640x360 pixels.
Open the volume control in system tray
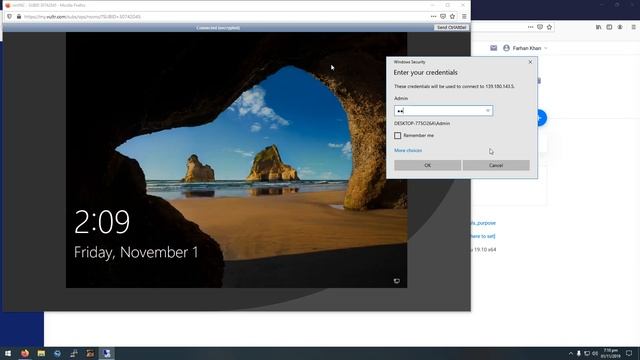pyautogui.click(x=595, y=353)
